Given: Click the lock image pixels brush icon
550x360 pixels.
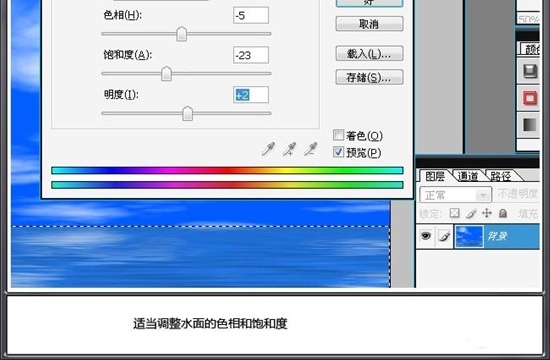Looking at the screenshot, I should (471, 213).
